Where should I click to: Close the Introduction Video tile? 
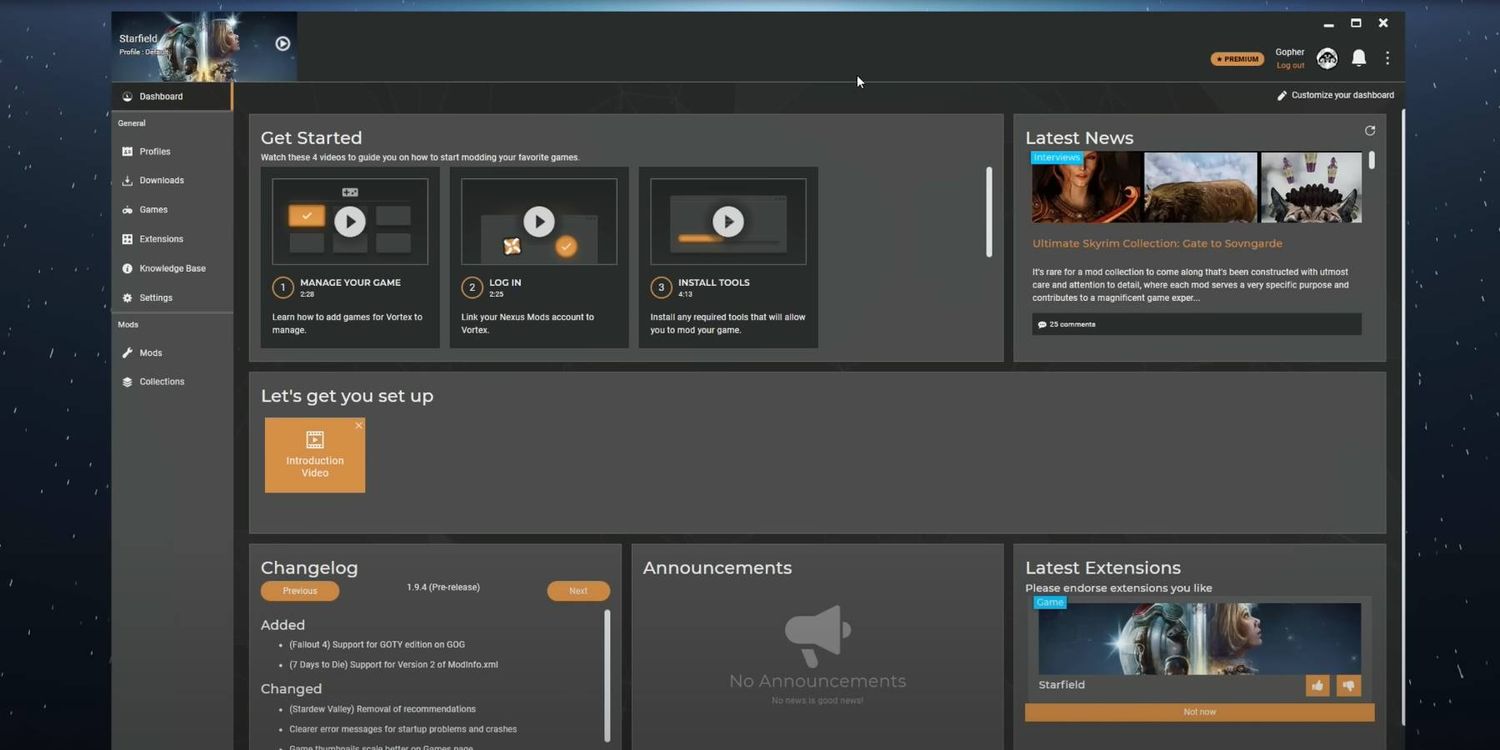(359, 426)
